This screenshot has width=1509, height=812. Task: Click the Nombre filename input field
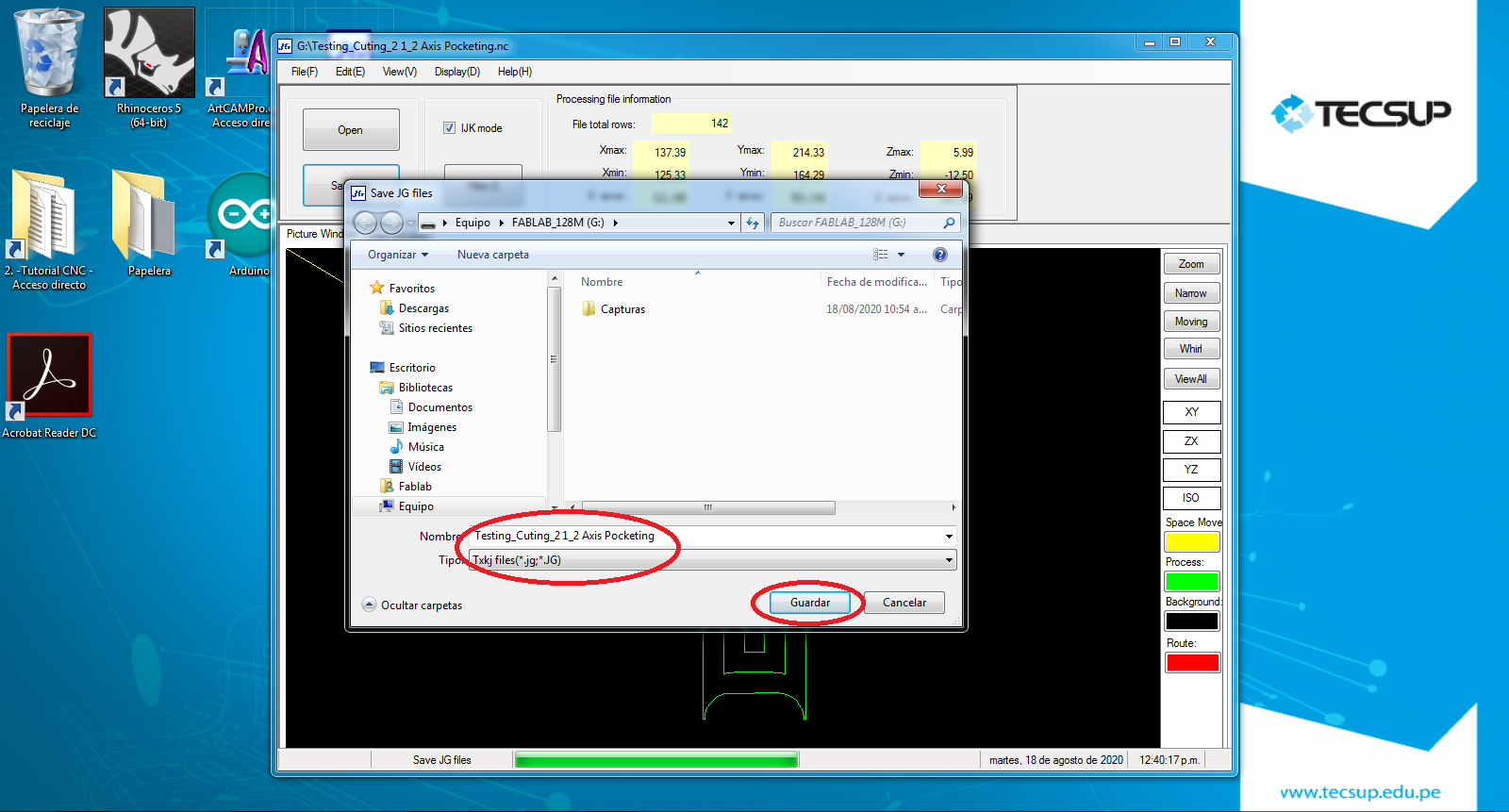point(705,536)
